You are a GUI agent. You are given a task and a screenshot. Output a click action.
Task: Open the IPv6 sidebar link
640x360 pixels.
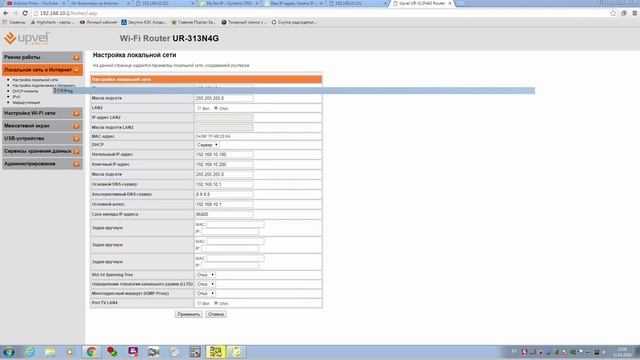[16, 97]
